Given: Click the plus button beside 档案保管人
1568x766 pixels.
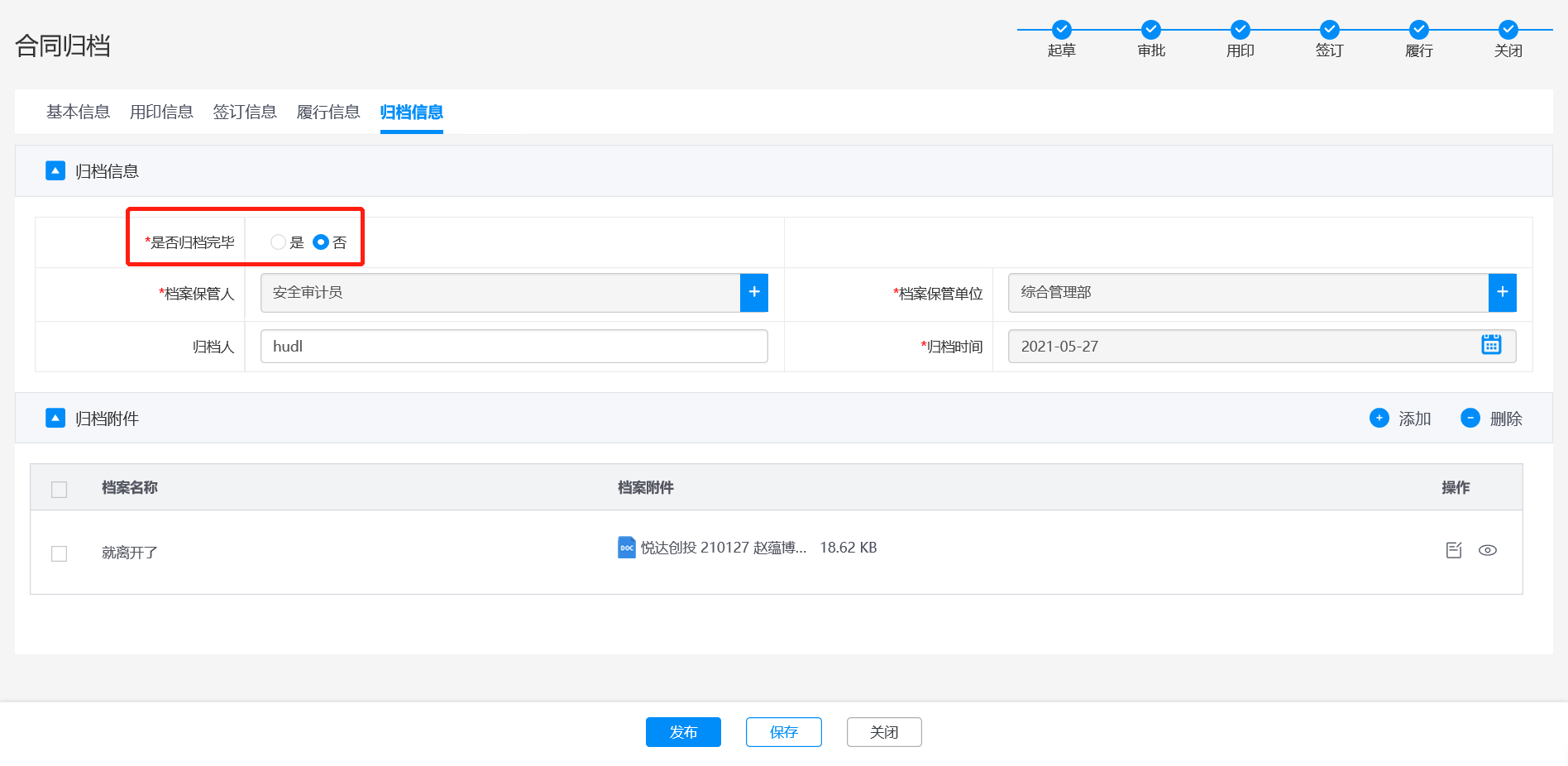Looking at the screenshot, I should click(x=753, y=292).
